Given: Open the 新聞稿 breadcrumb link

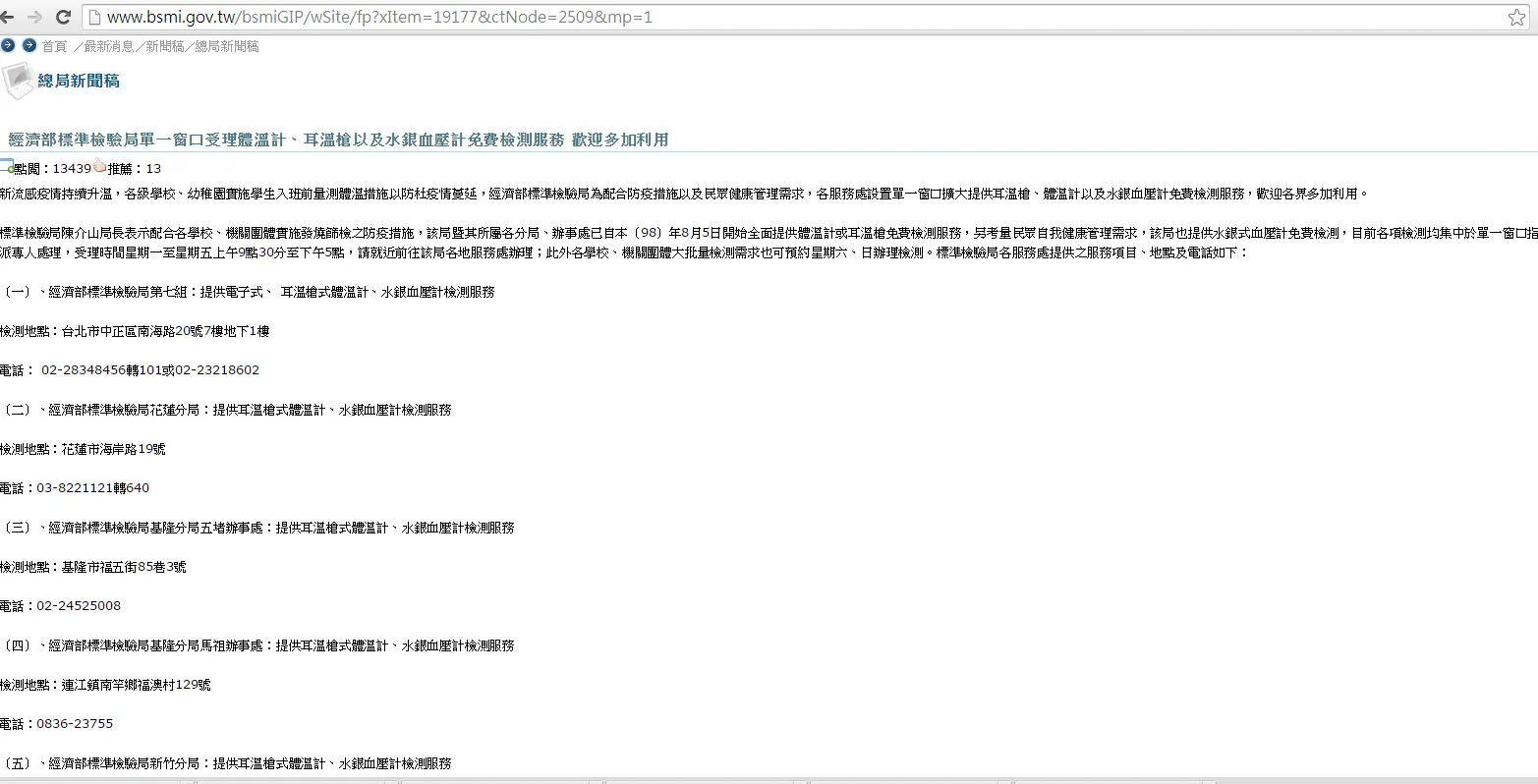Looking at the screenshot, I should 165,46.
